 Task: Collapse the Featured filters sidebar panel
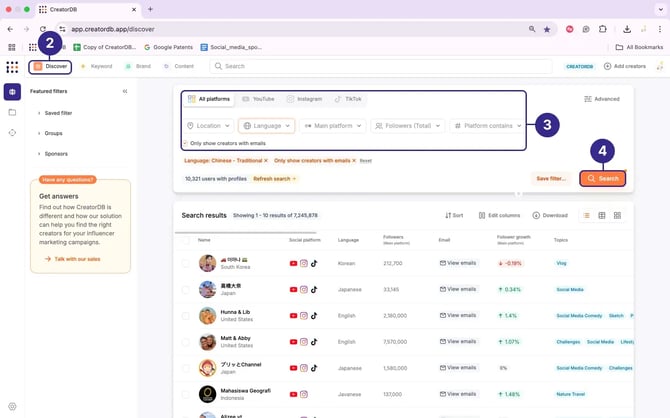[x=125, y=91]
